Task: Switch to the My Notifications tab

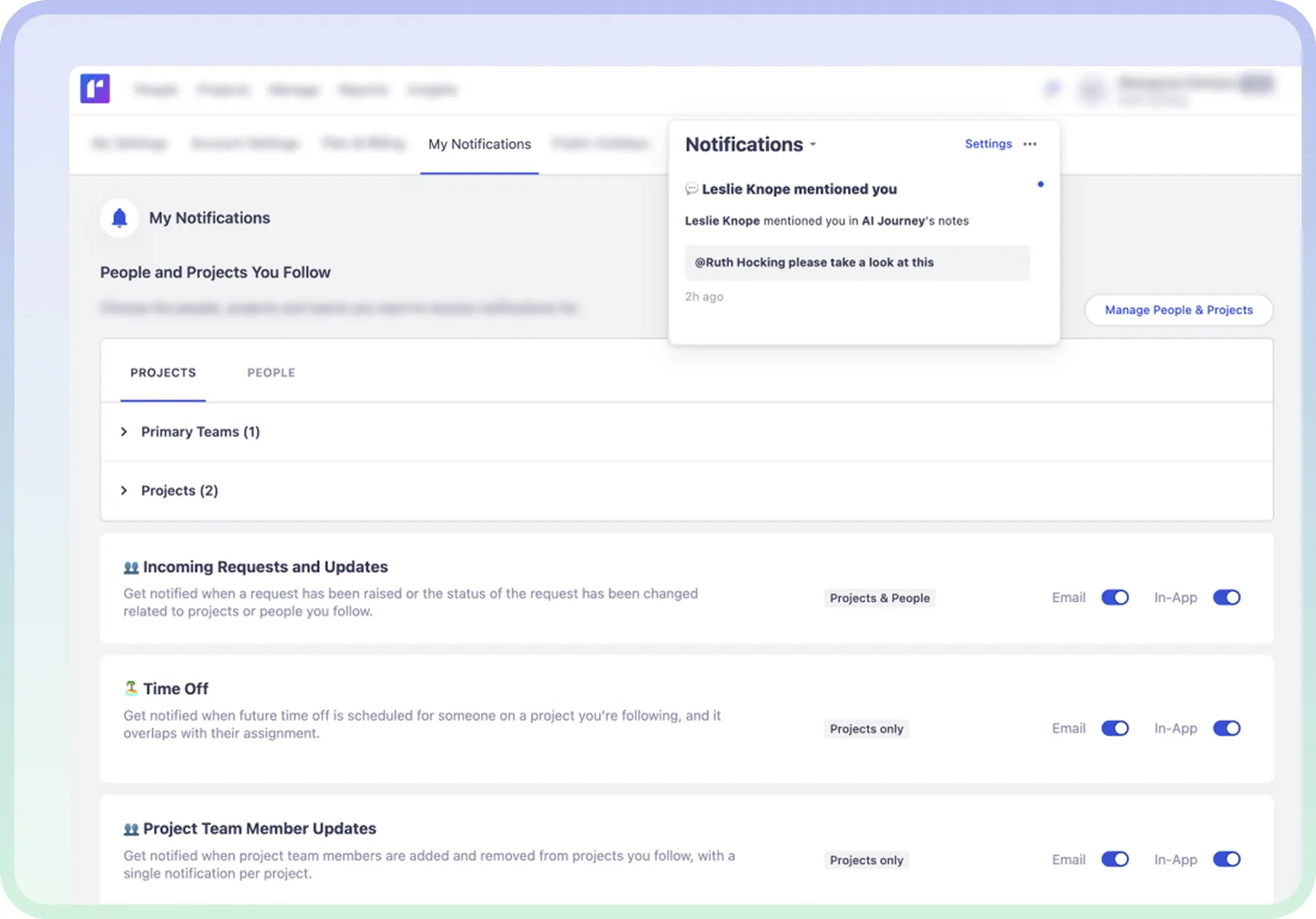Action: coord(479,144)
